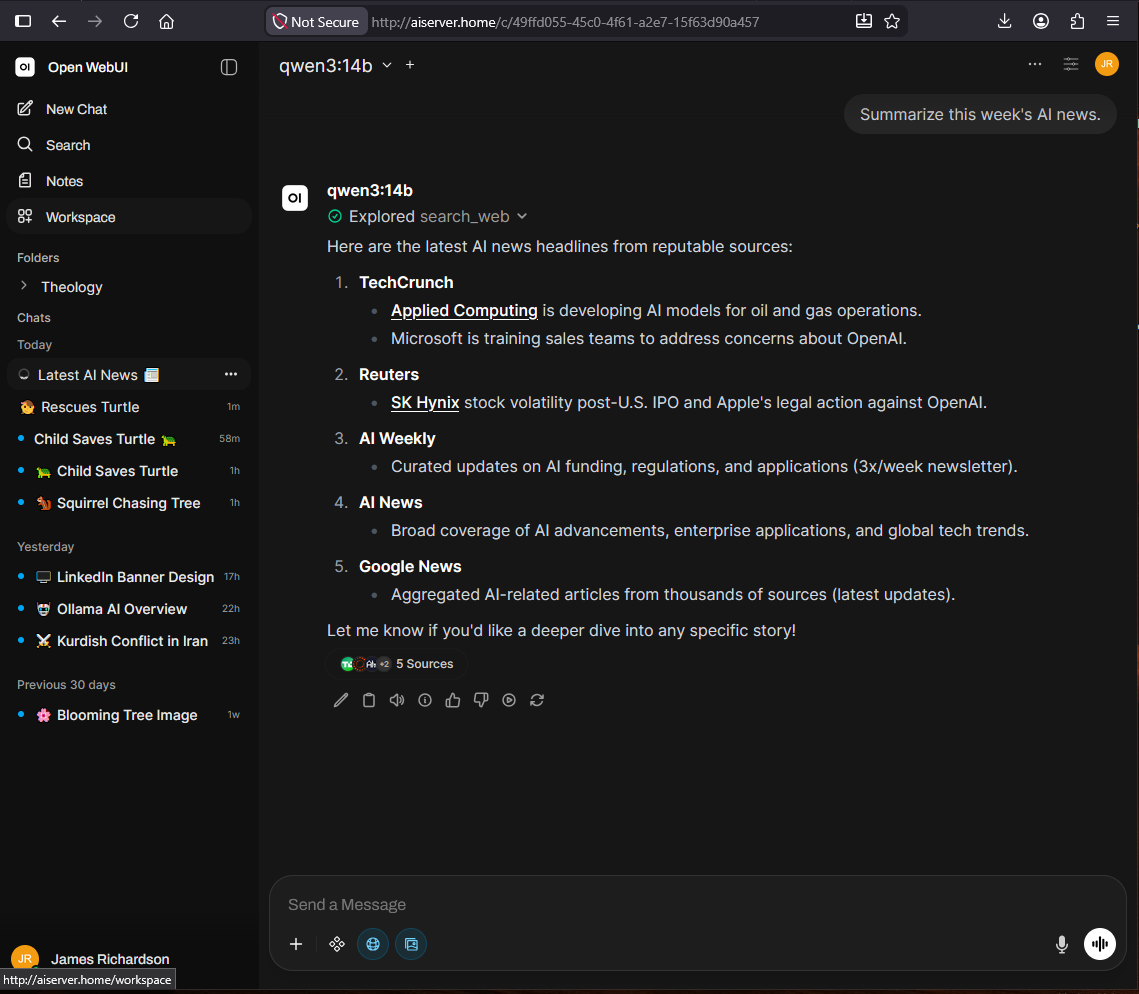
Task: Open Blooming Tree Image chat
Action: 127,715
